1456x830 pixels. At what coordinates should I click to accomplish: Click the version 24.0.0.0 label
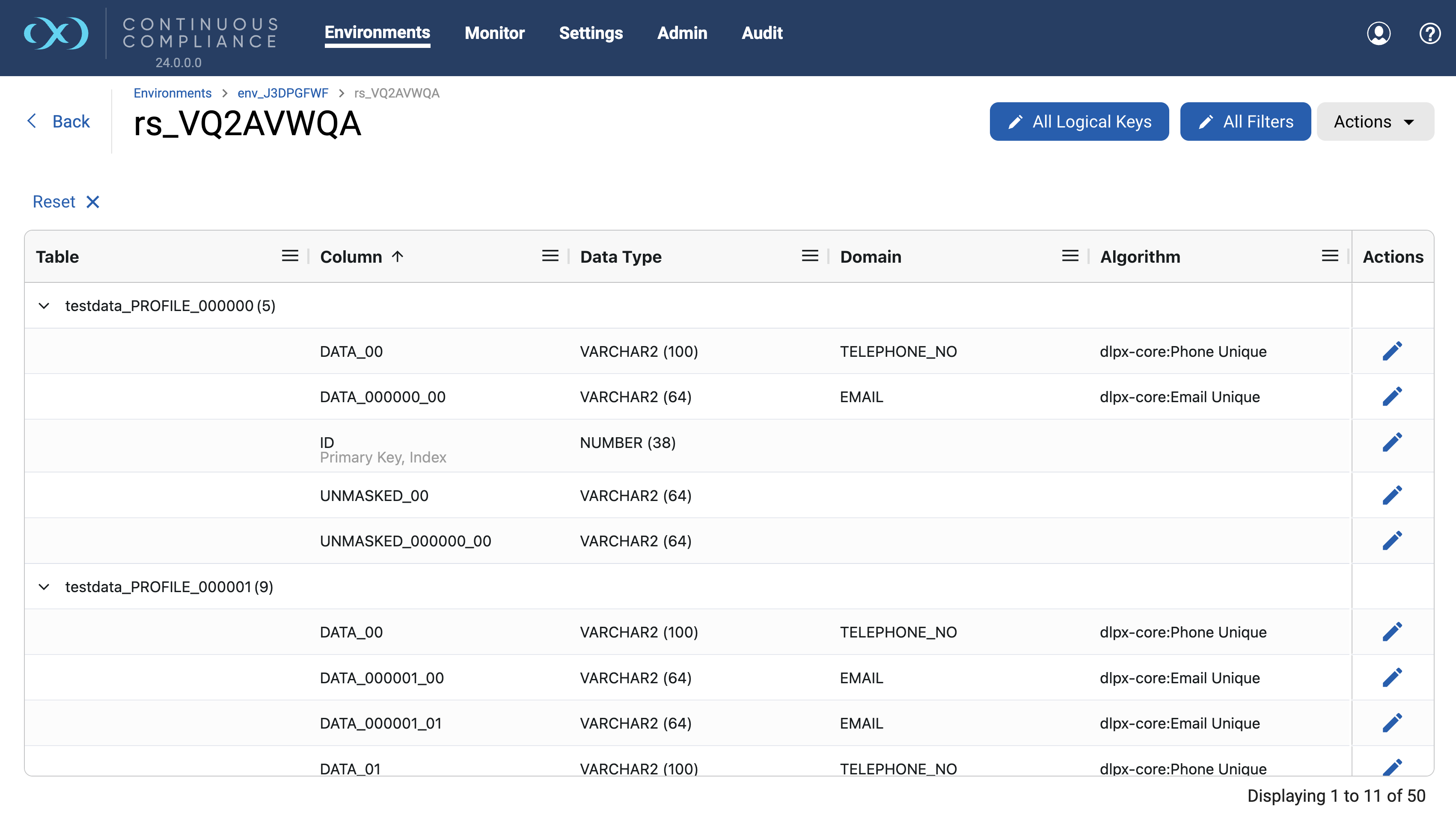point(178,63)
